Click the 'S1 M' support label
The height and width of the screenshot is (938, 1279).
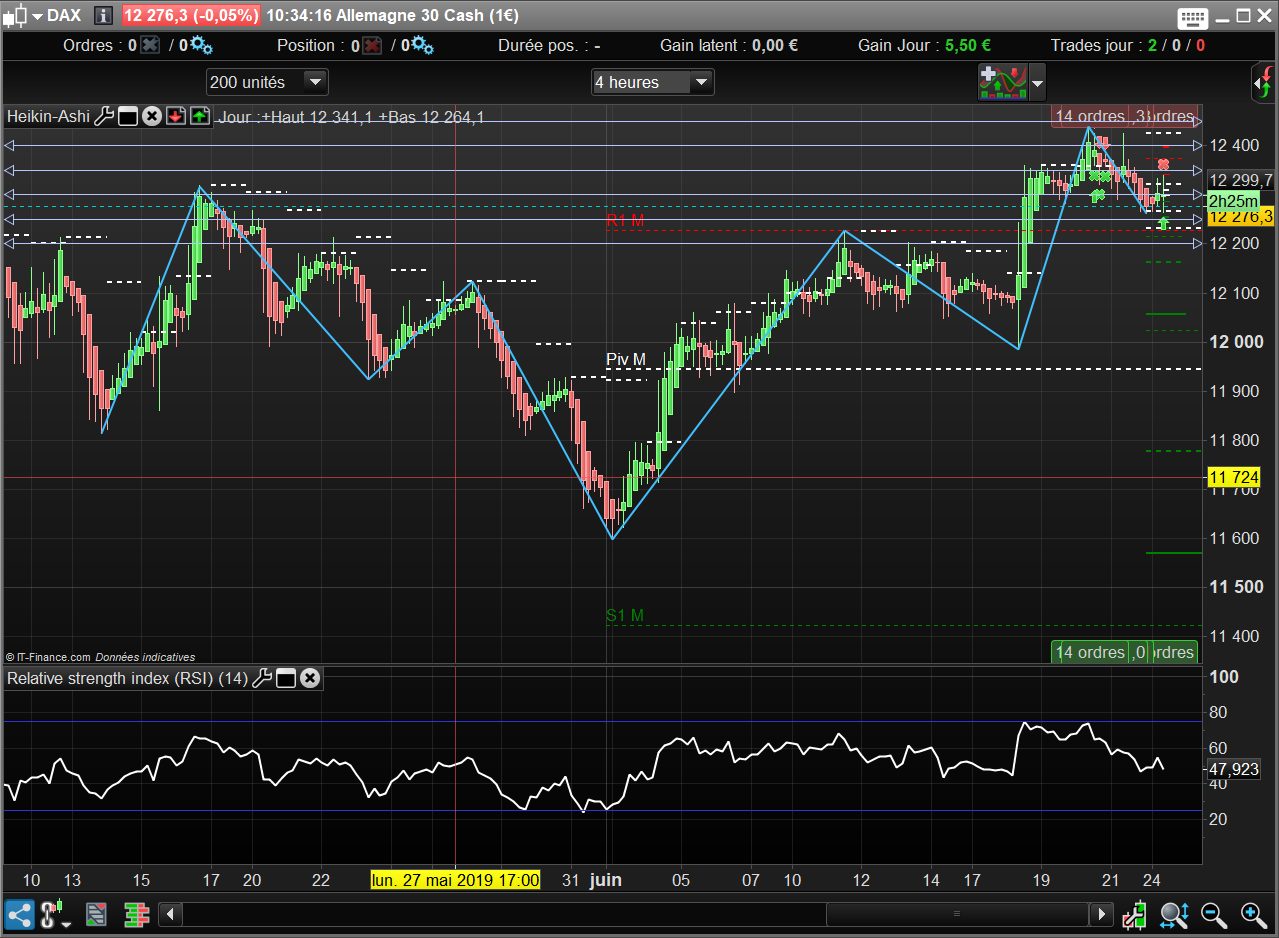click(625, 615)
